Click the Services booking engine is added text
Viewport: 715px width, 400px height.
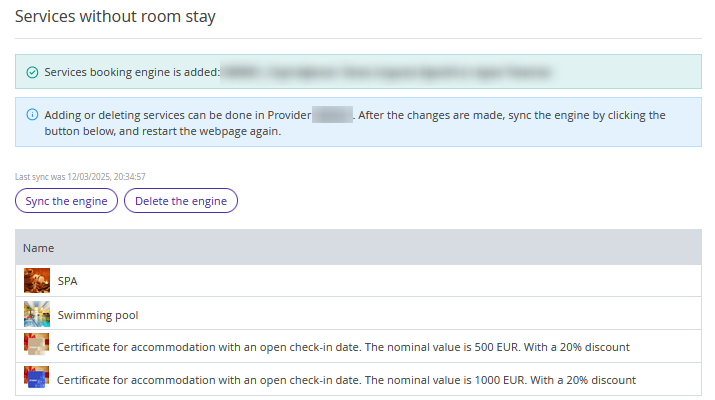(132, 72)
